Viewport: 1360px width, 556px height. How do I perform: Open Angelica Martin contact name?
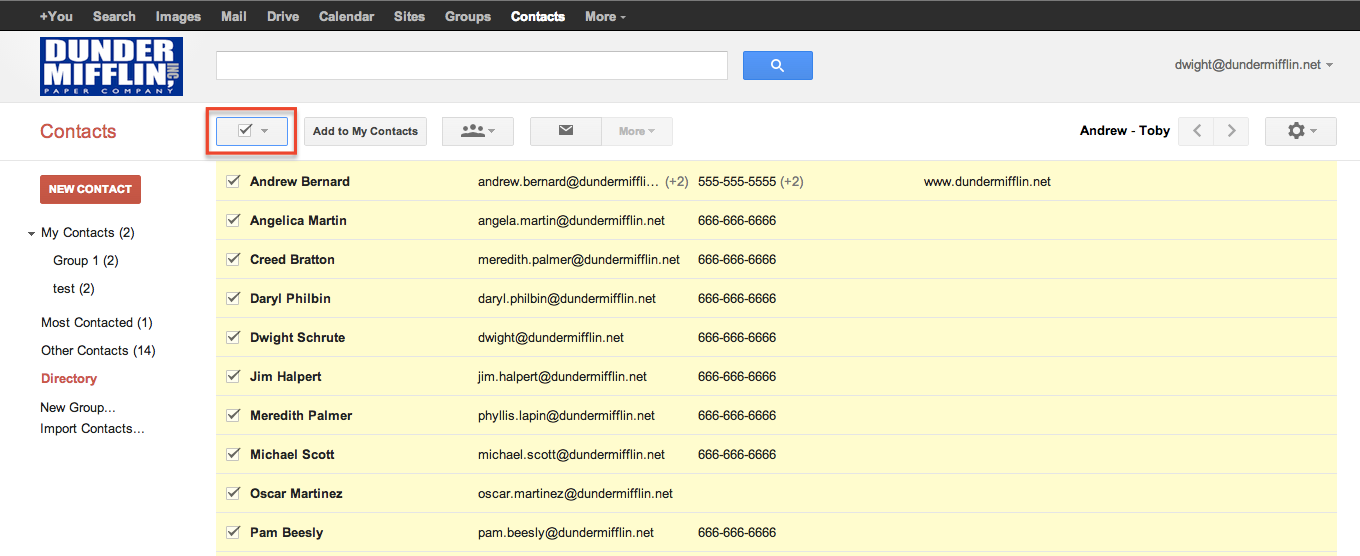pos(298,221)
